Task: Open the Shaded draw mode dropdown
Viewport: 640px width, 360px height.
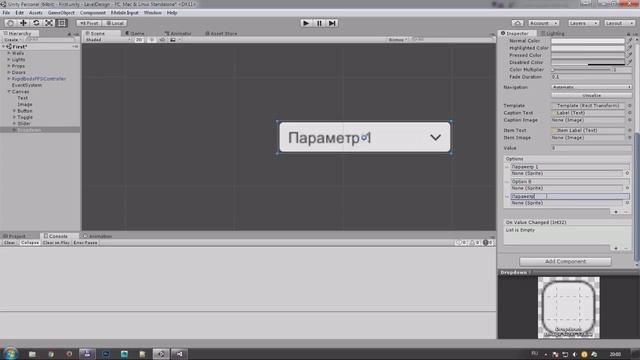Action: (x=108, y=40)
